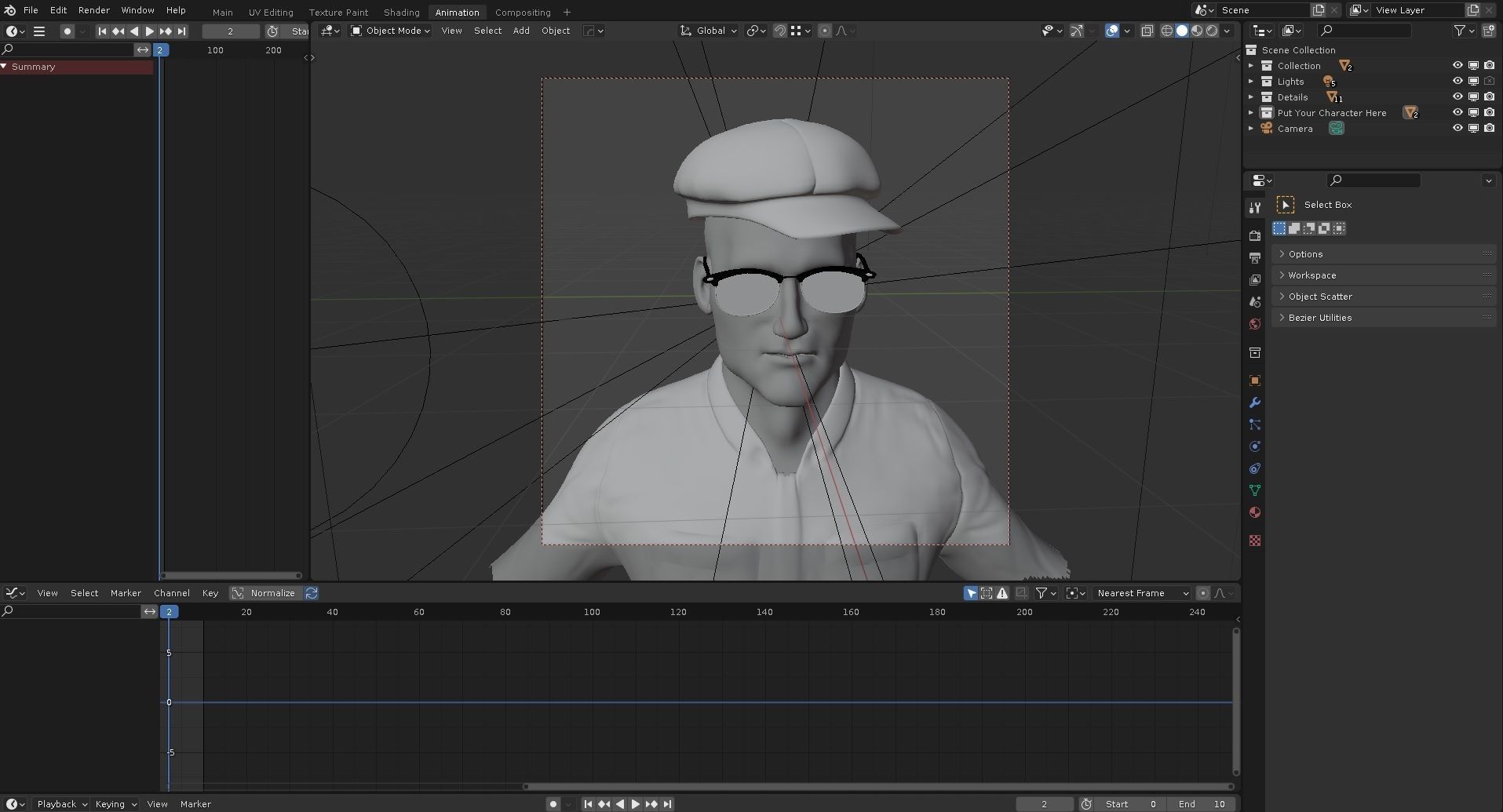Open Nearest Frame snapping dropdown
Screen dimensions: 1503x812
click(x=1142, y=593)
